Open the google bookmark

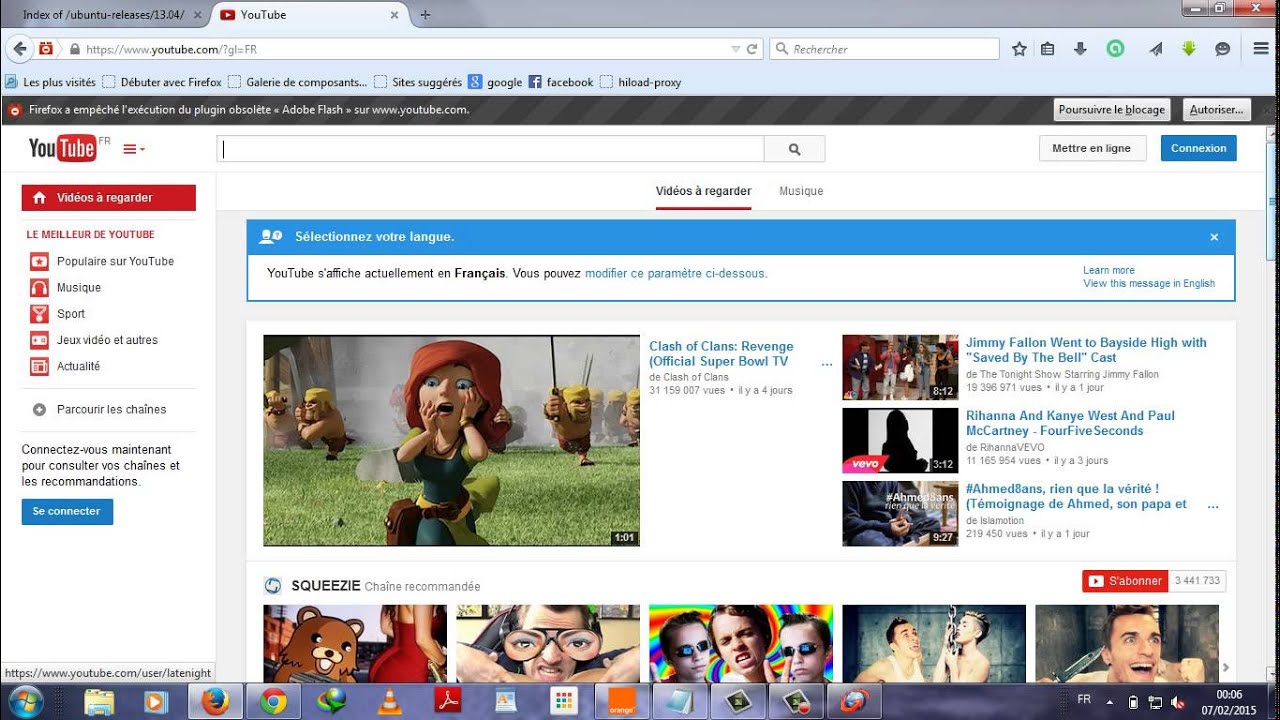(x=495, y=82)
